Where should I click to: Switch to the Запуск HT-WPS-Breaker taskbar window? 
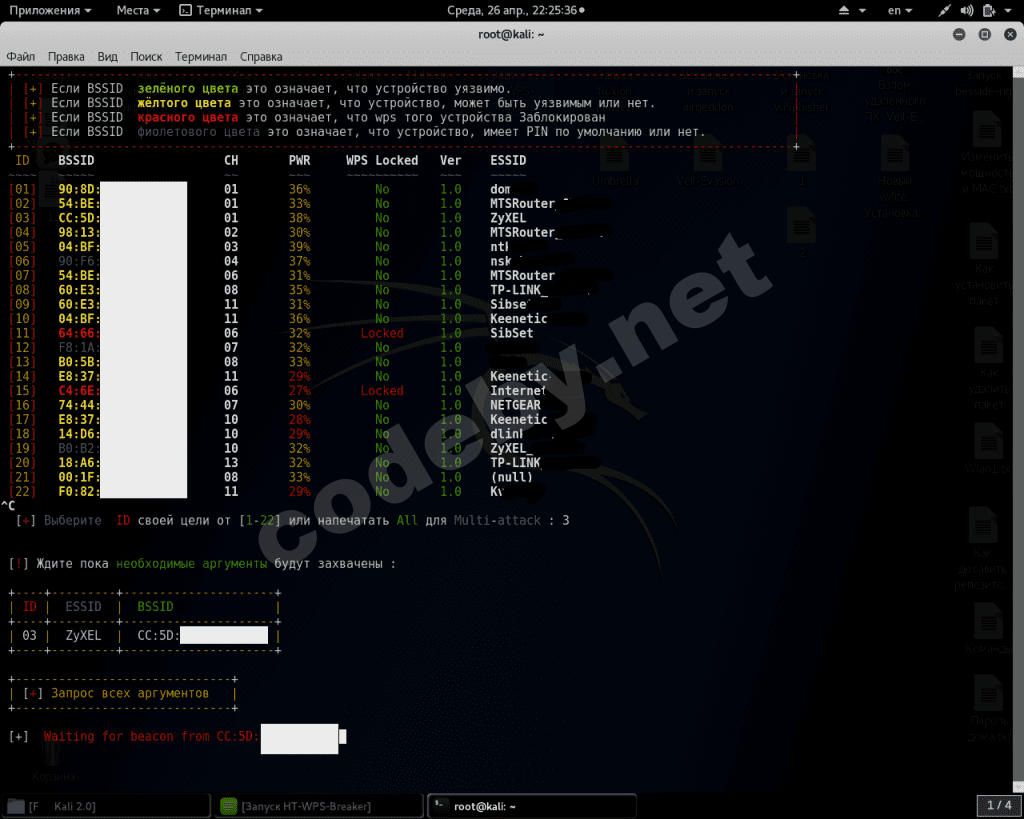tap(319, 807)
